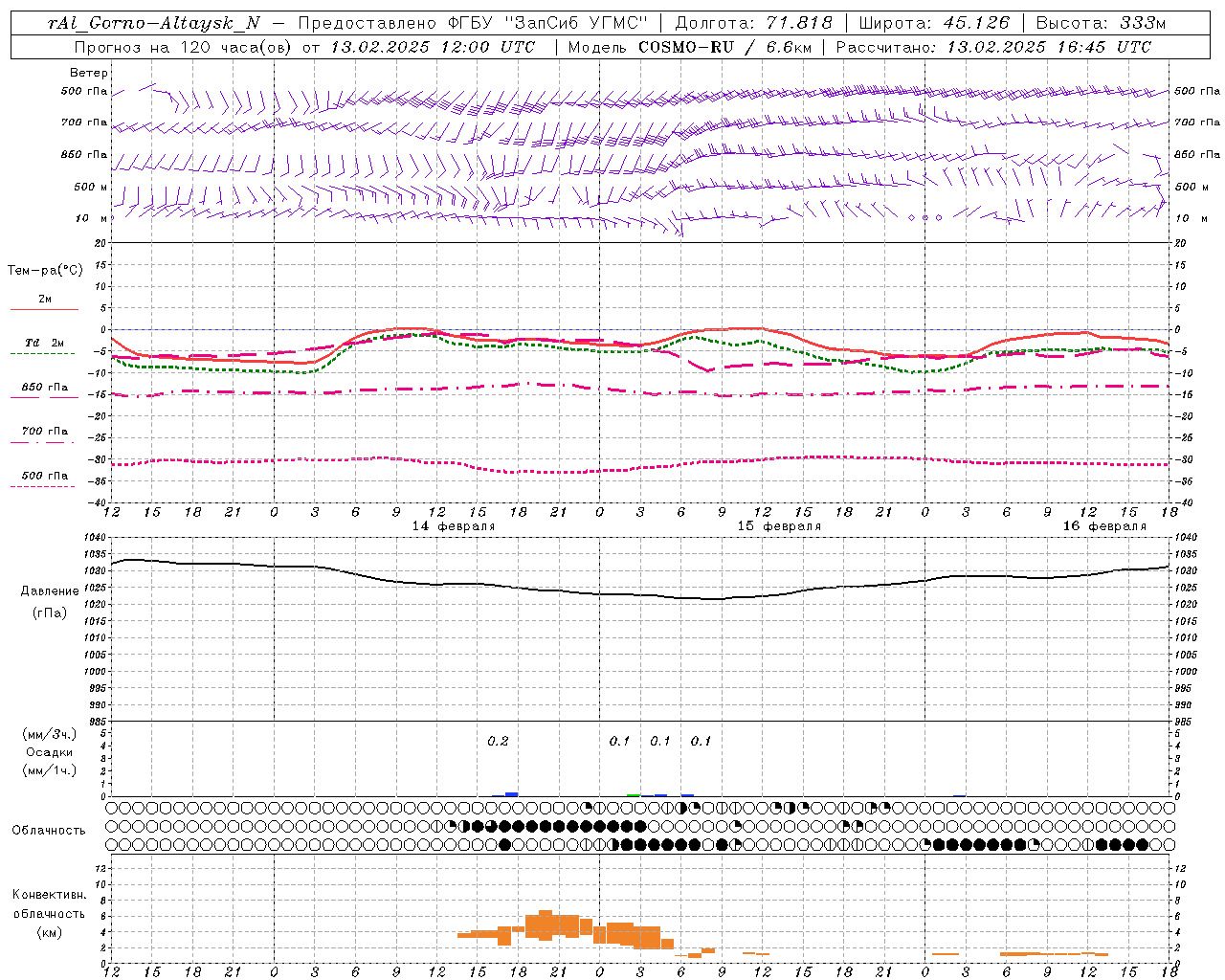Click the (мм/1ч.) precipitation unit label
The image size is (1225, 980).
50,770
